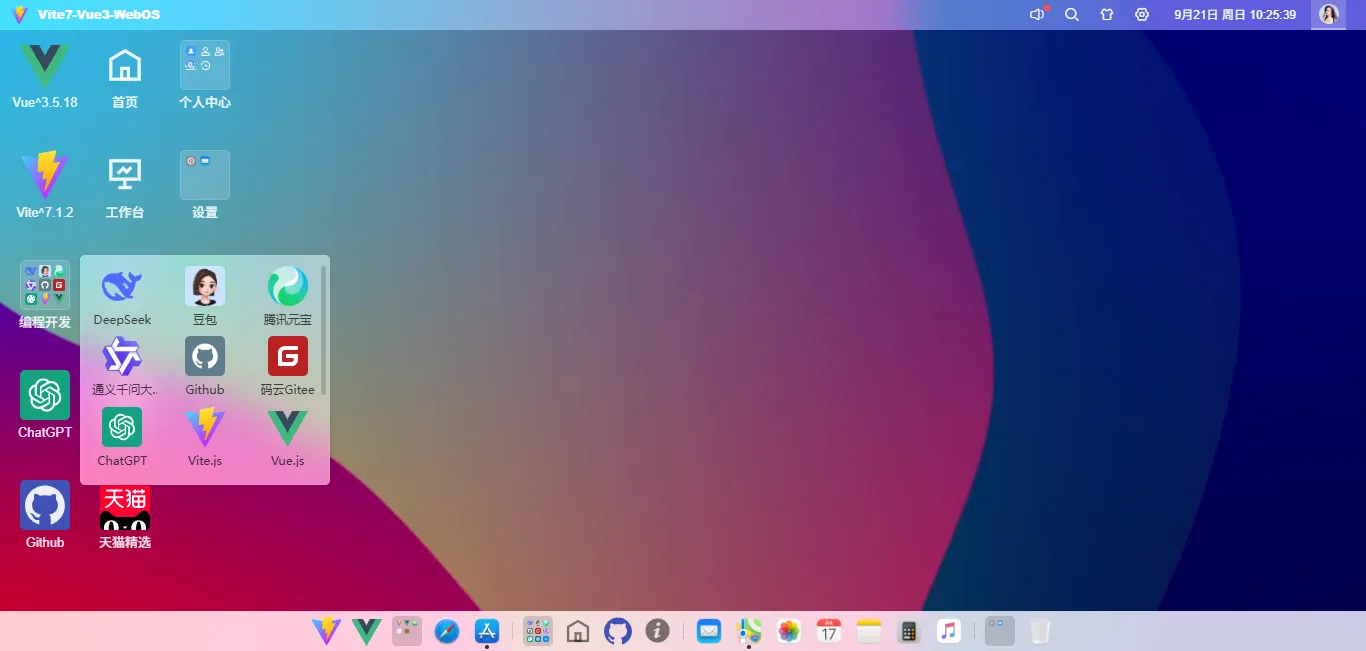The height and width of the screenshot is (651, 1366).
Task: Open Vite.js from the folder popup
Action: pyautogui.click(x=204, y=426)
